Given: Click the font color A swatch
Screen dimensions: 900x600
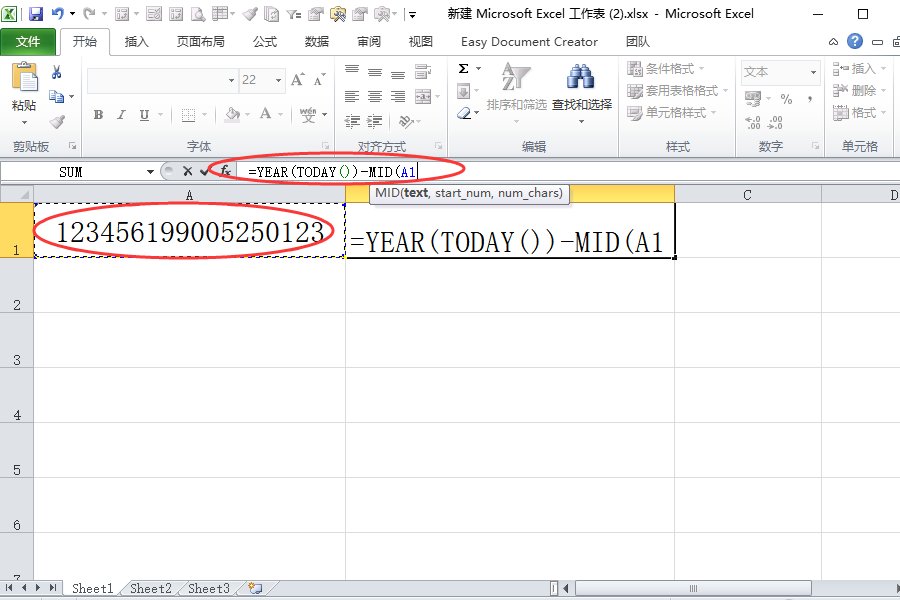Looking at the screenshot, I should coord(266,115).
